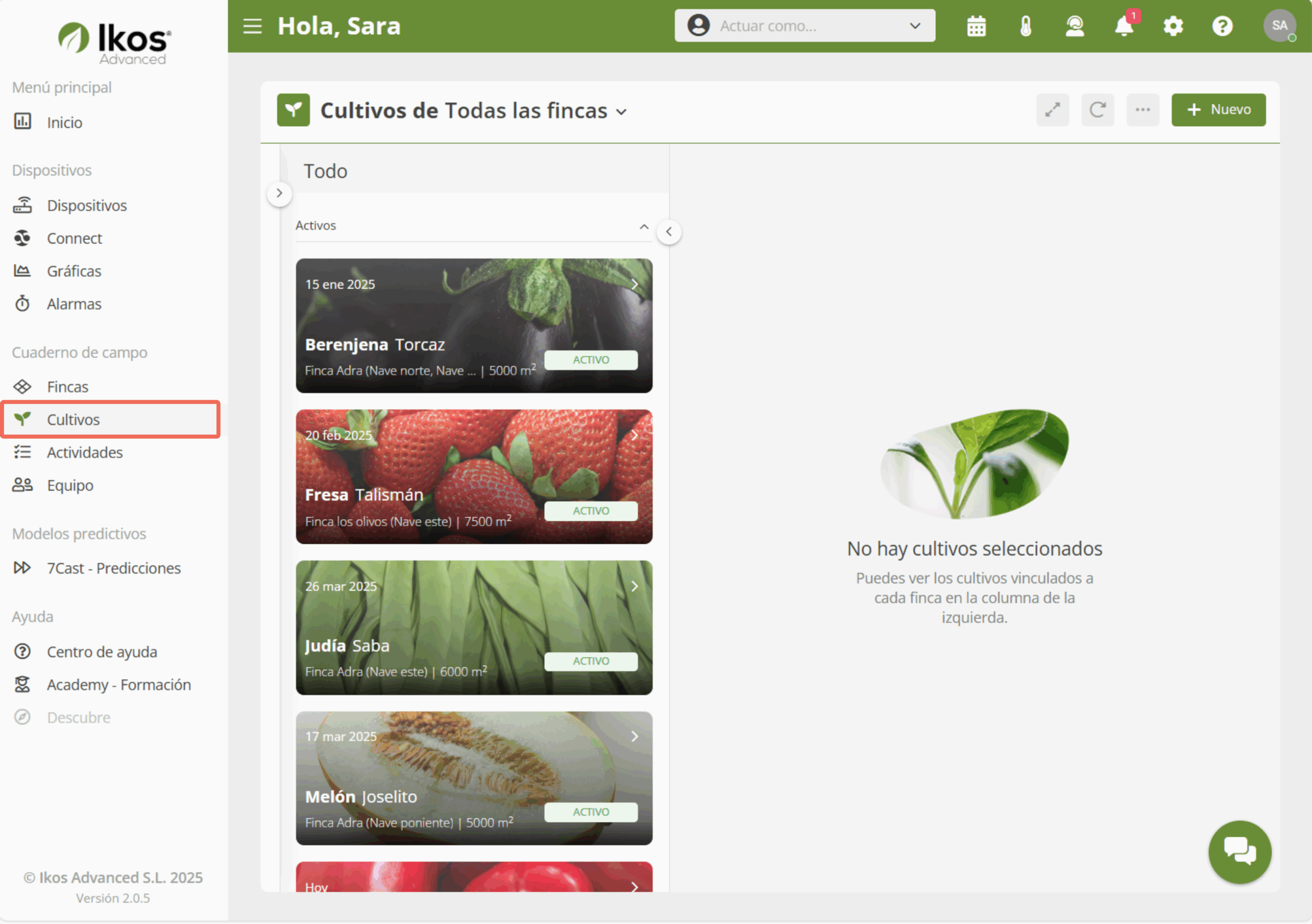Click the Nuevo button

(x=1218, y=110)
